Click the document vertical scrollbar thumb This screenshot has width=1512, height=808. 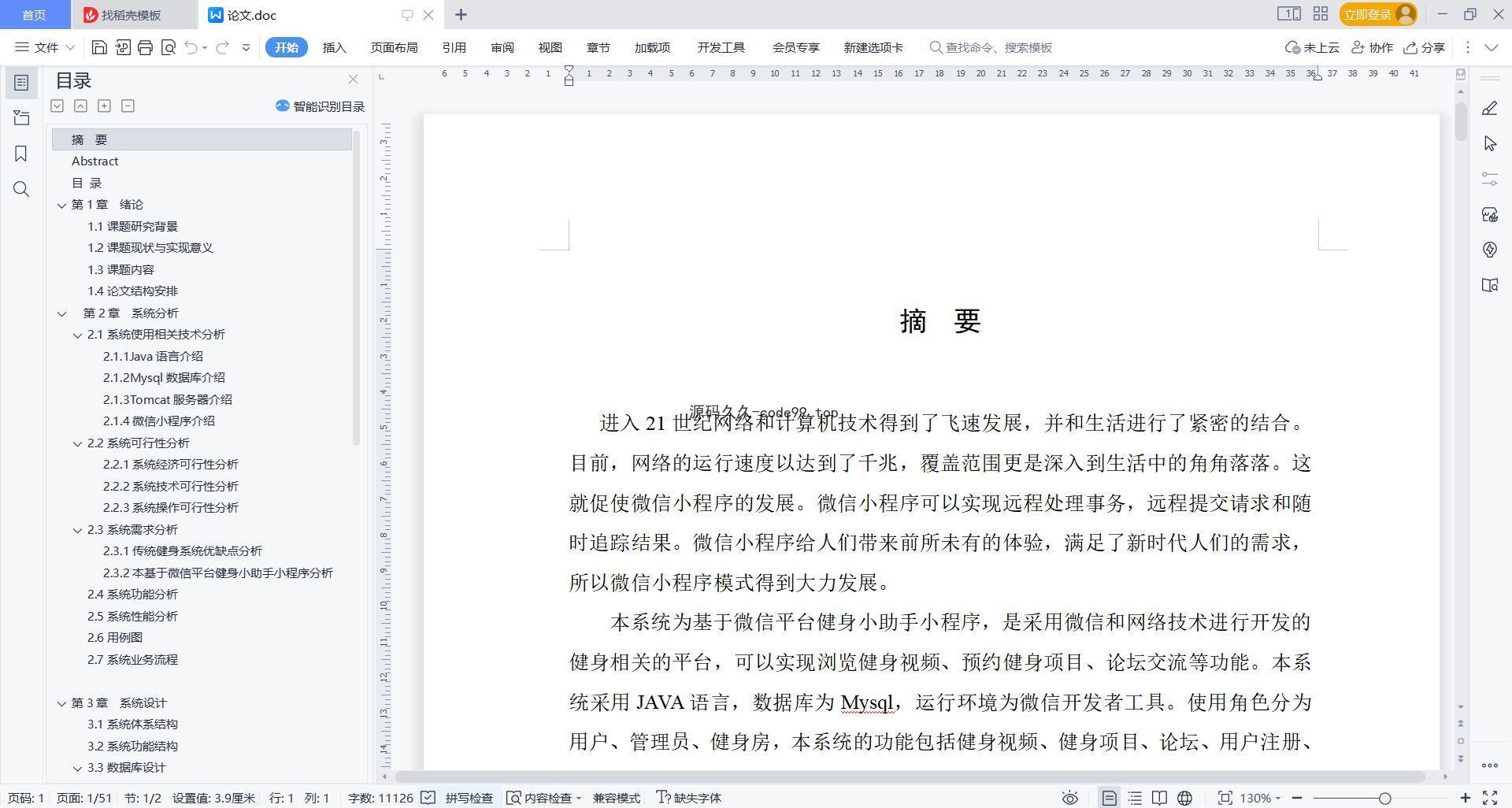coord(1461,122)
